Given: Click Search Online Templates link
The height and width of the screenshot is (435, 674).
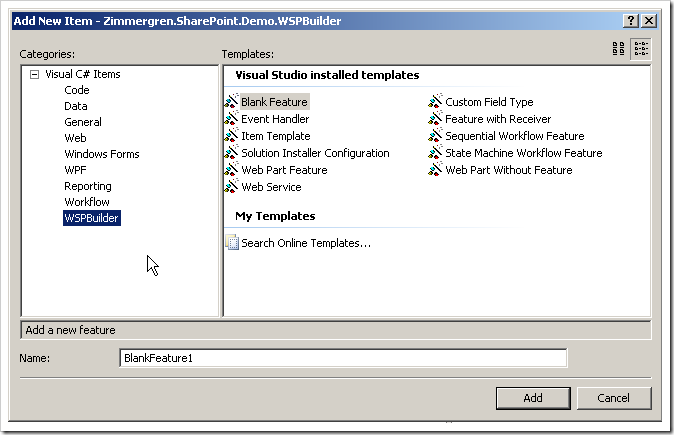Looking at the screenshot, I should tap(305, 243).
